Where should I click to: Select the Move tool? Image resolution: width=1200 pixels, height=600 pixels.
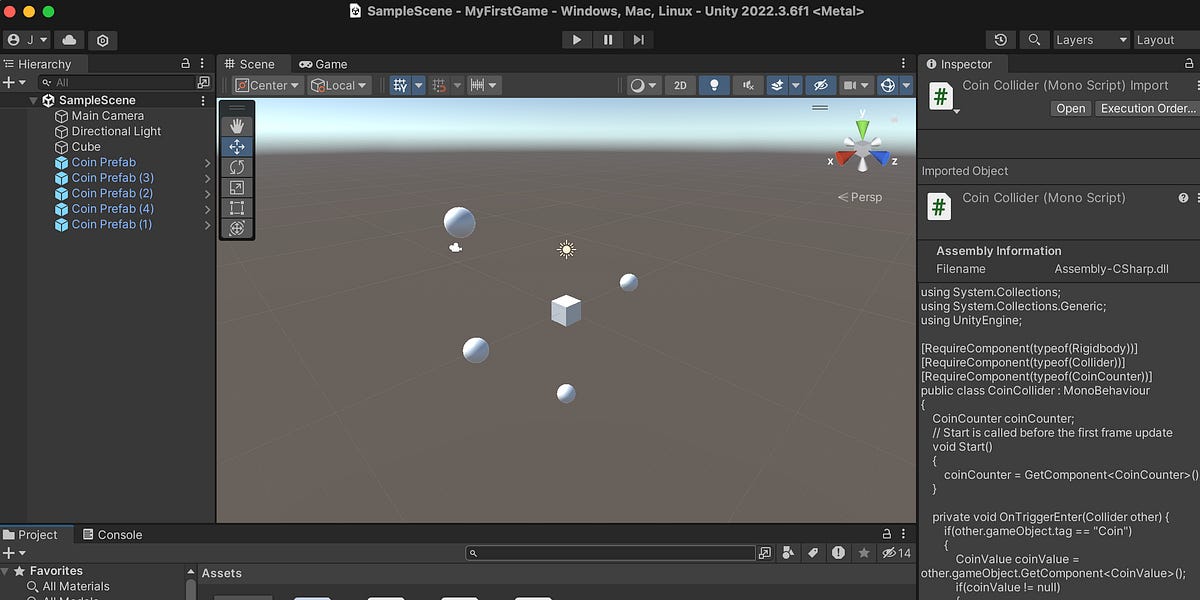tap(237, 146)
